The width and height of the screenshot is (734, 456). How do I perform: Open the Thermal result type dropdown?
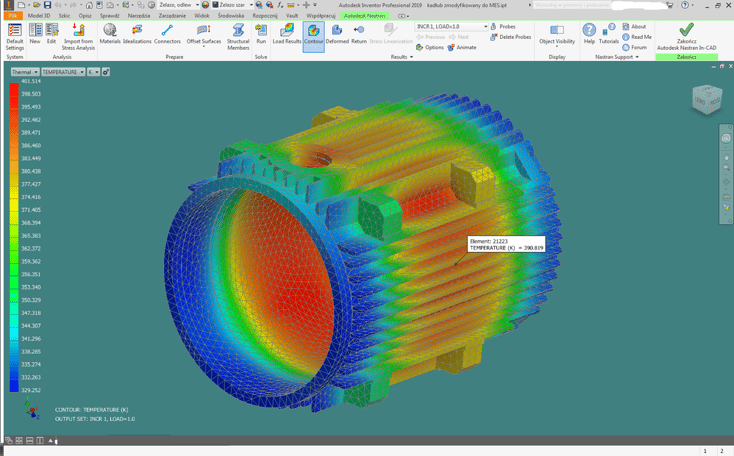[x=25, y=72]
